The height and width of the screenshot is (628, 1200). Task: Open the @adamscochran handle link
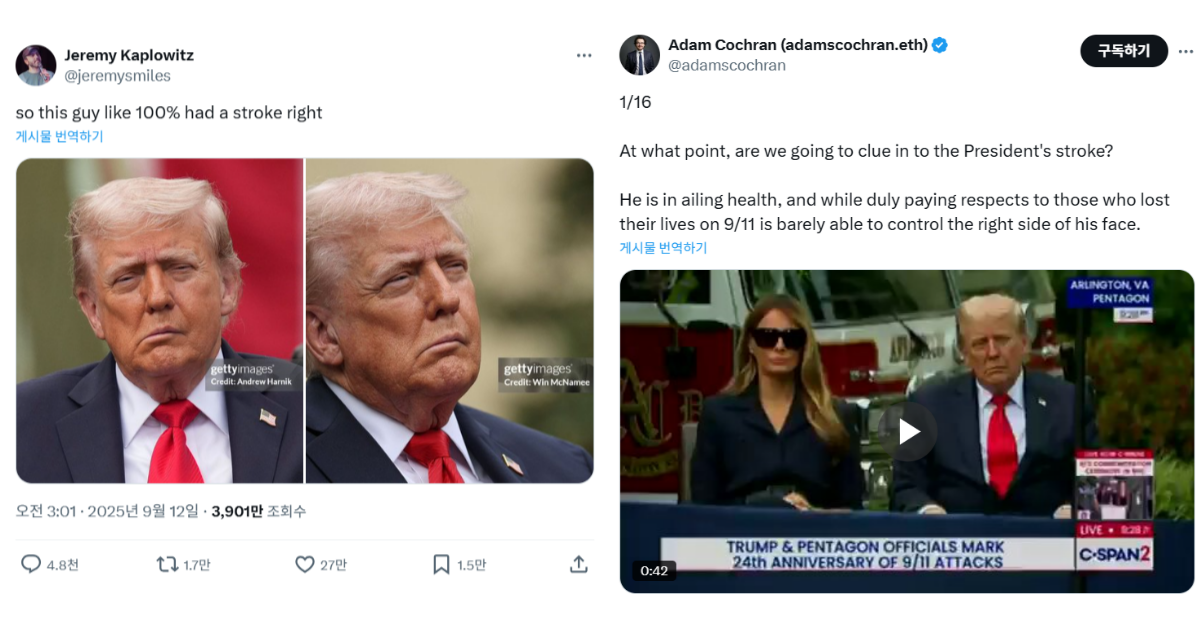pos(727,65)
